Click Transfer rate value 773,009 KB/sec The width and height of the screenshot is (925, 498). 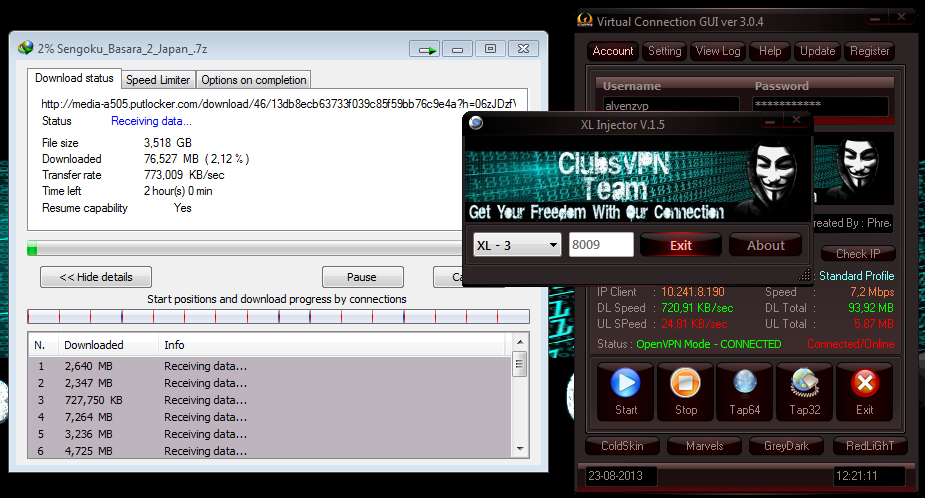click(184, 175)
